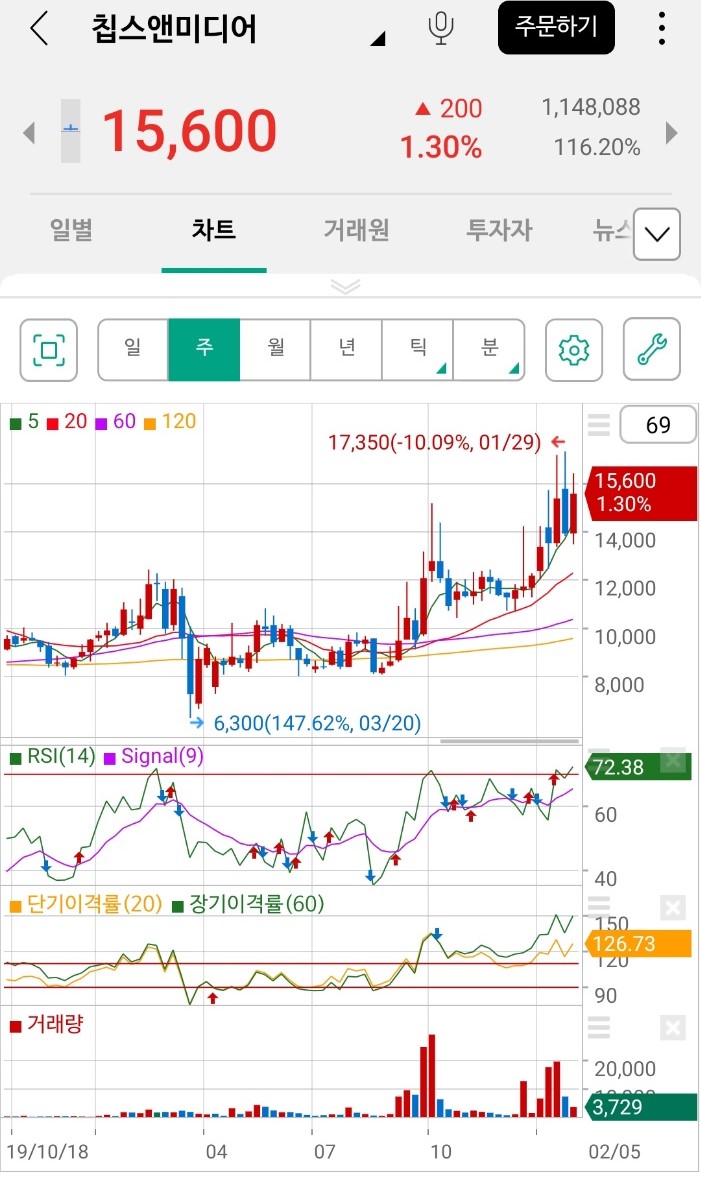Tap the high price label 17,350(-10.09%, 01/29)
The image size is (701, 1179).
coord(435,442)
